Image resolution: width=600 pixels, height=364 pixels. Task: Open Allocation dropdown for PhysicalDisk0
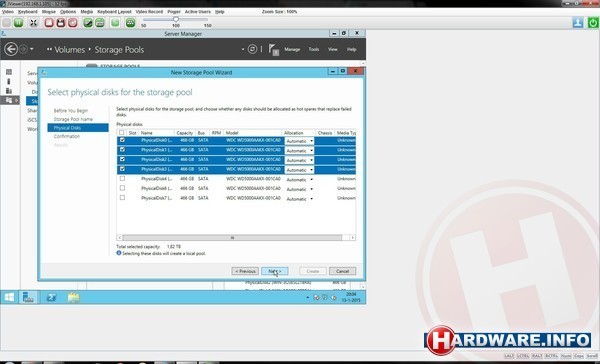click(299, 141)
